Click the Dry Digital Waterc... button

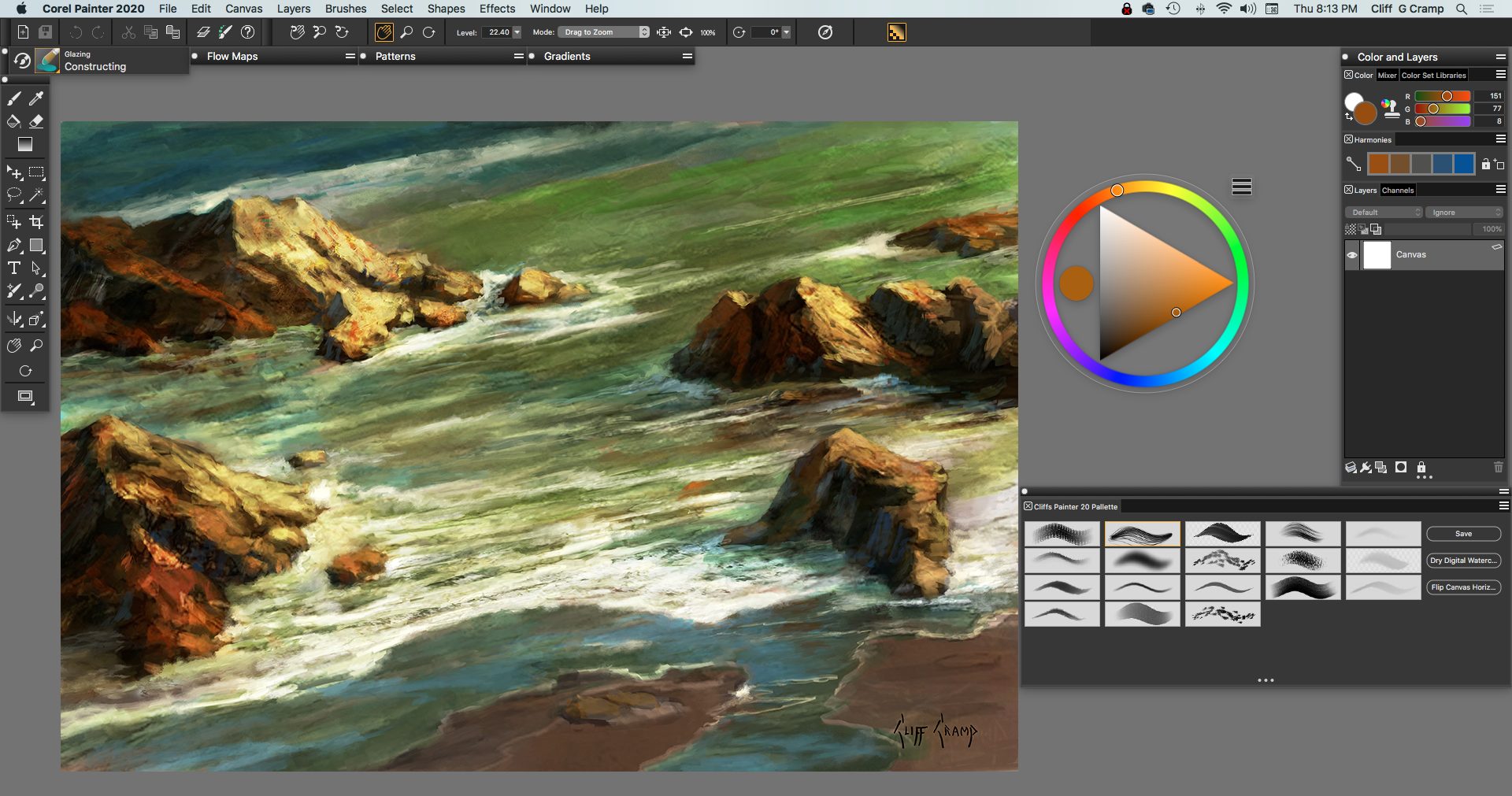(x=1463, y=561)
